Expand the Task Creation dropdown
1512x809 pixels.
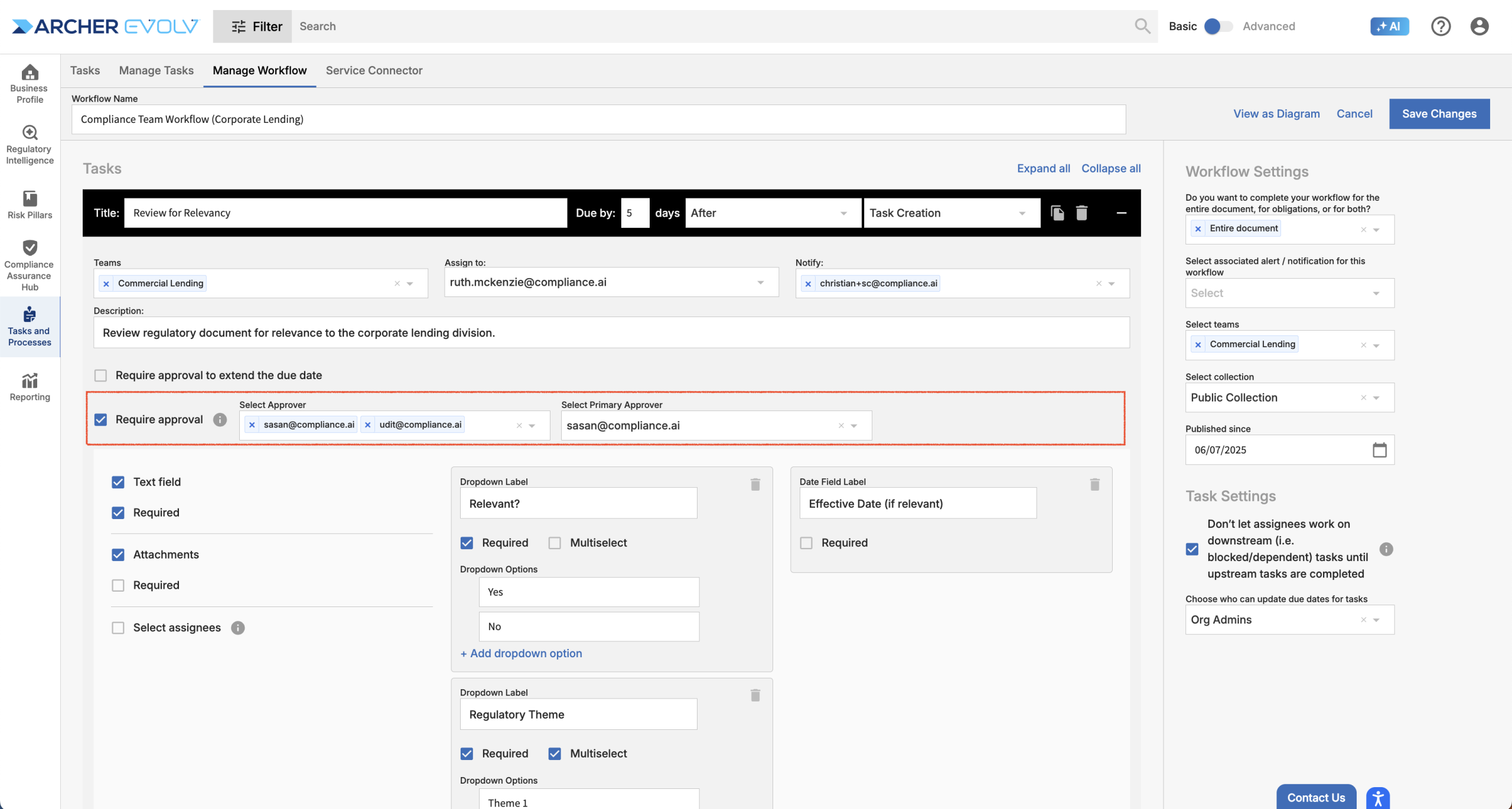[1022, 213]
